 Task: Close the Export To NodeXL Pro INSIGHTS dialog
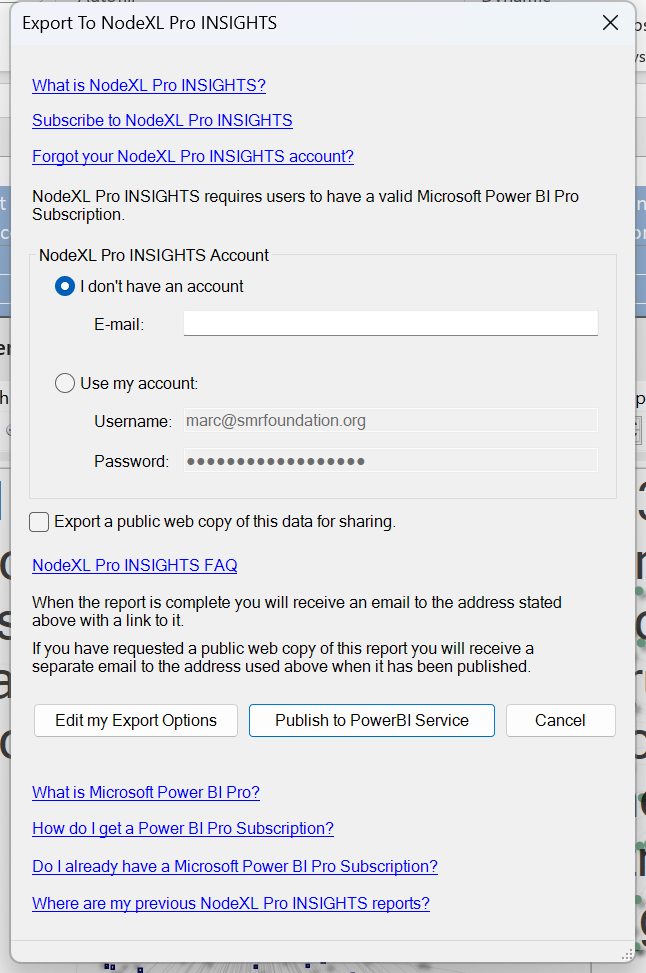tap(610, 23)
